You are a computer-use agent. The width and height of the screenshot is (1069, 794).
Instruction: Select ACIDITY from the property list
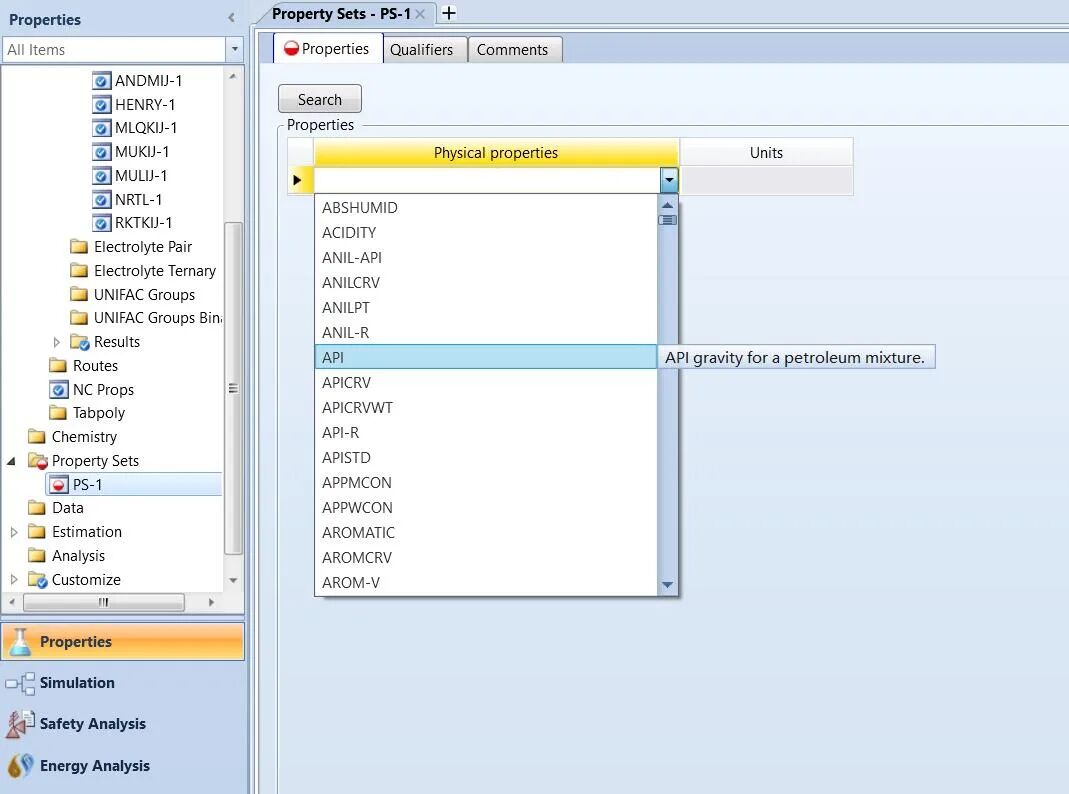(485, 233)
